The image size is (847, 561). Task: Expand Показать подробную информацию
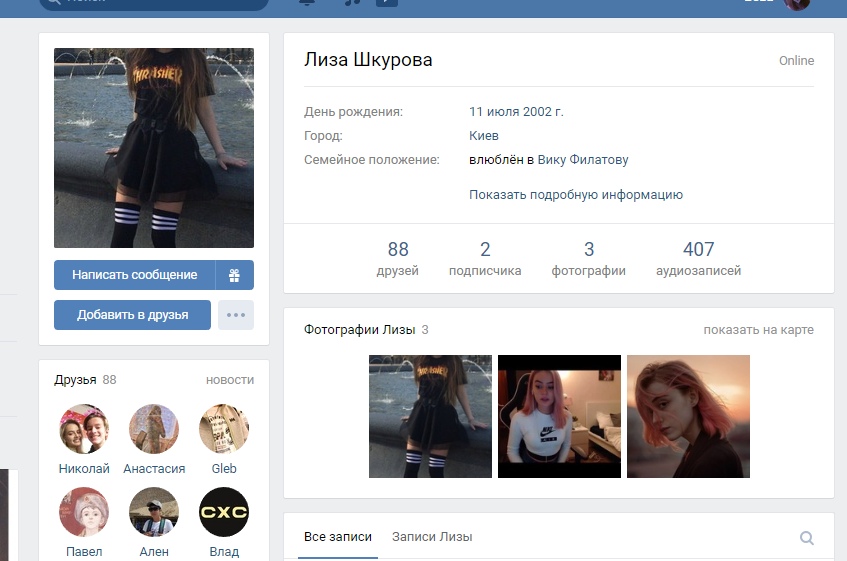click(576, 194)
